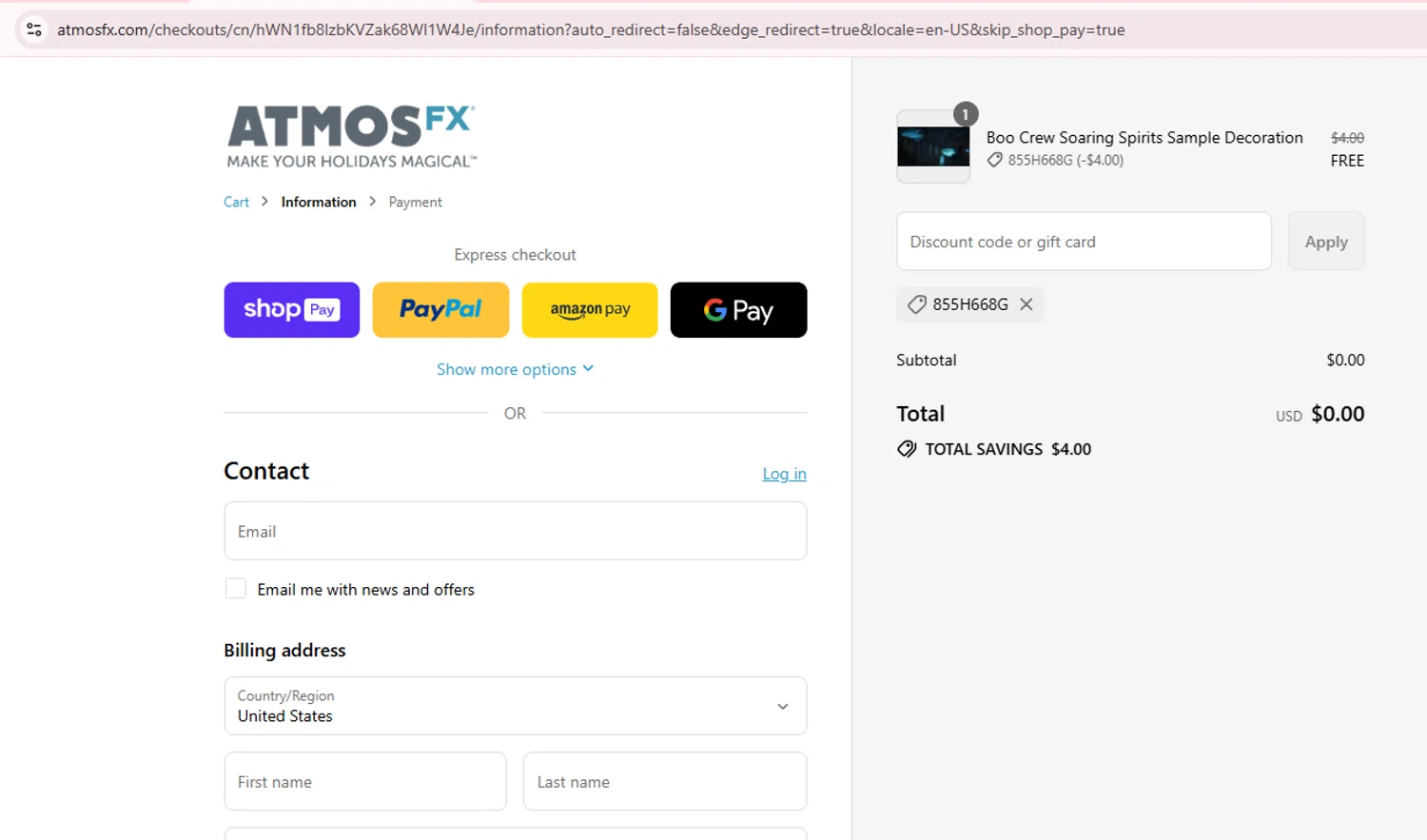Click the quantity badge on product thumbnail

coord(966,114)
